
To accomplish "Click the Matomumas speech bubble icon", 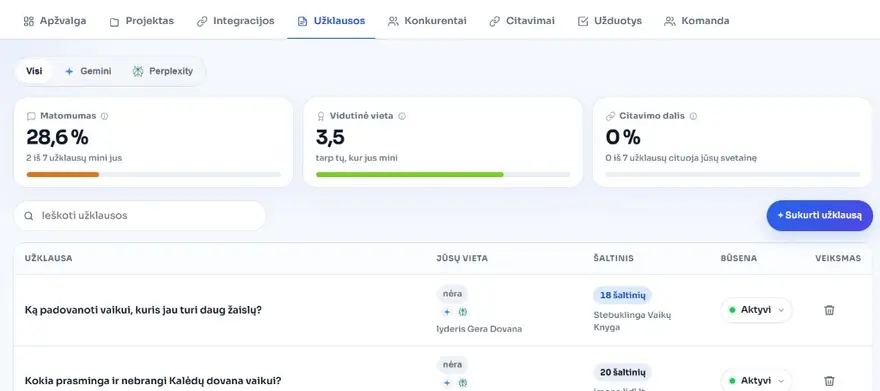I will click(x=31, y=116).
